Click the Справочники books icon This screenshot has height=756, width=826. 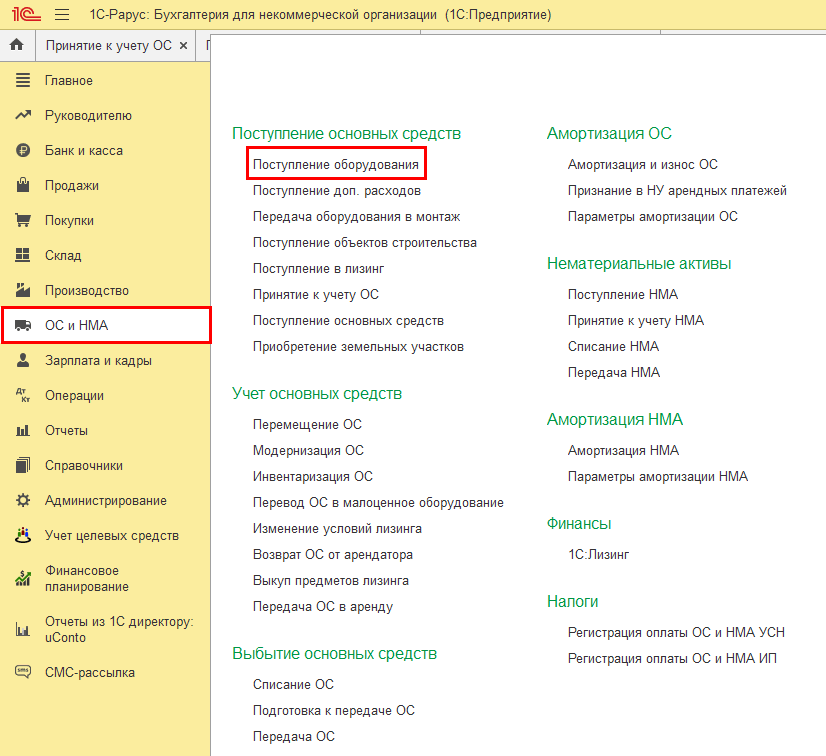[23, 466]
